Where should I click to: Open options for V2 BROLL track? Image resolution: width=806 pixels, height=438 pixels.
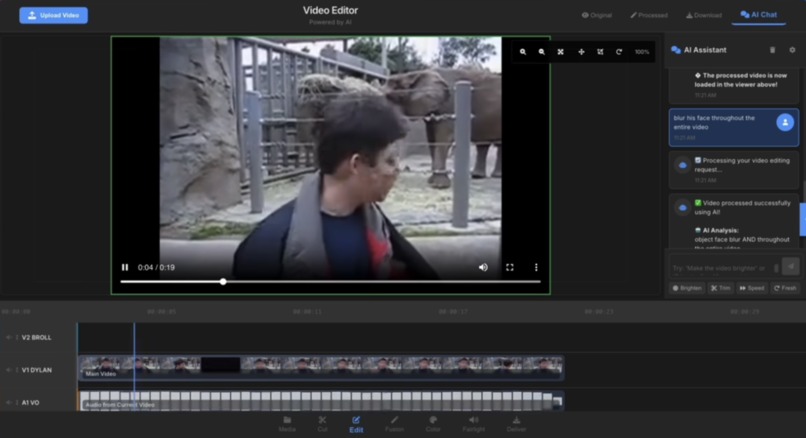point(16,338)
